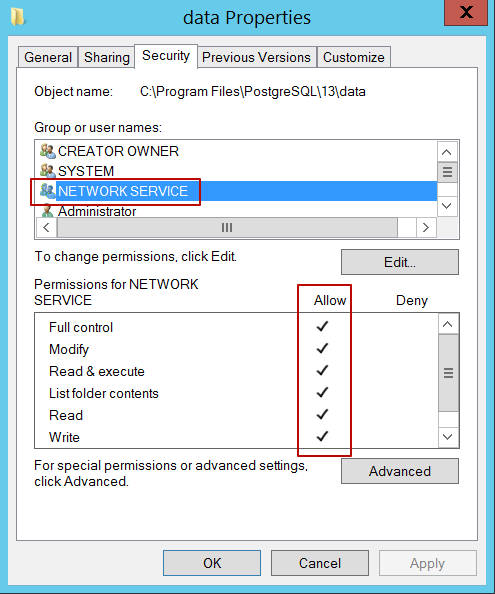This screenshot has width=495, height=594.
Task: Open the Sharing tab
Action: coord(106,57)
